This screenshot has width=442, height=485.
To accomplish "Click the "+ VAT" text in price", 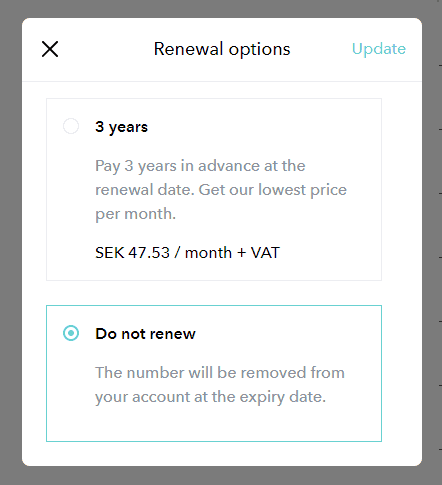I will click(258, 253).
